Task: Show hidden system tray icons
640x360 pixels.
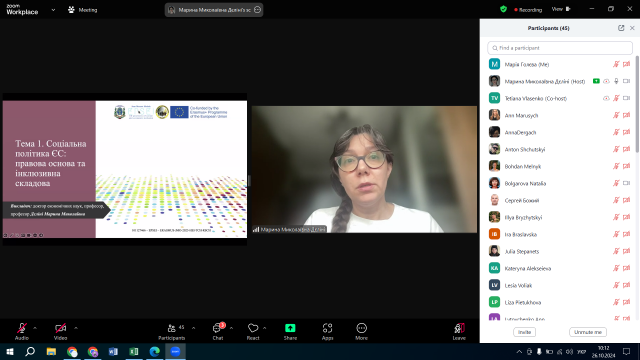Action: tap(519, 351)
